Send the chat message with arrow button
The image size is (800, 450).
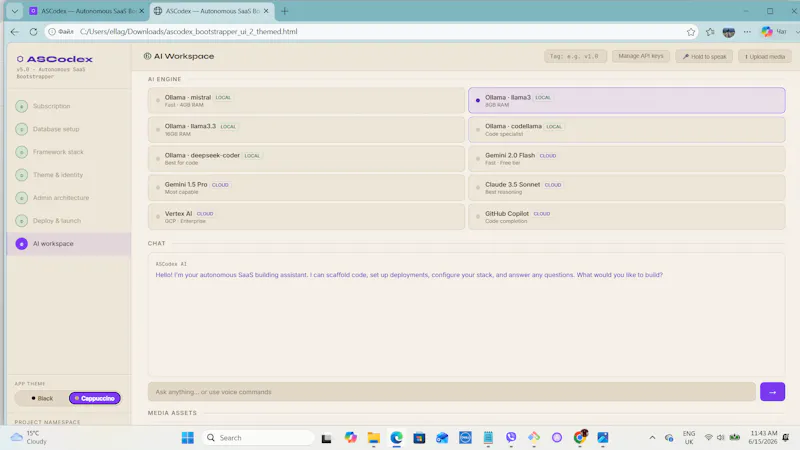tap(772, 392)
